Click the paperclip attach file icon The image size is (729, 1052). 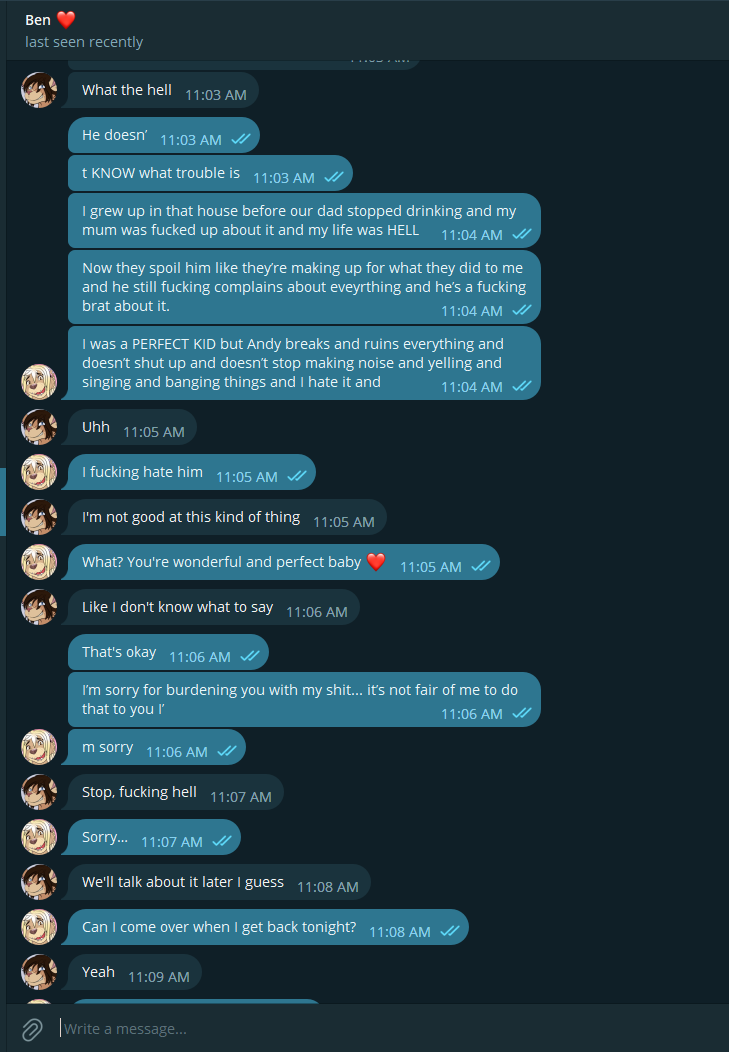pos(32,1028)
